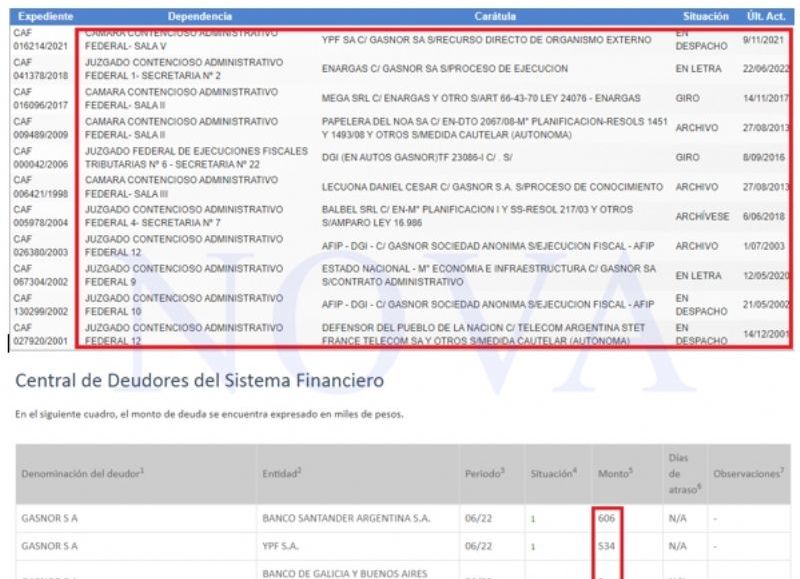Select the Monto column header
This screenshot has width=800, height=579.
pyautogui.click(x=615, y=473)
